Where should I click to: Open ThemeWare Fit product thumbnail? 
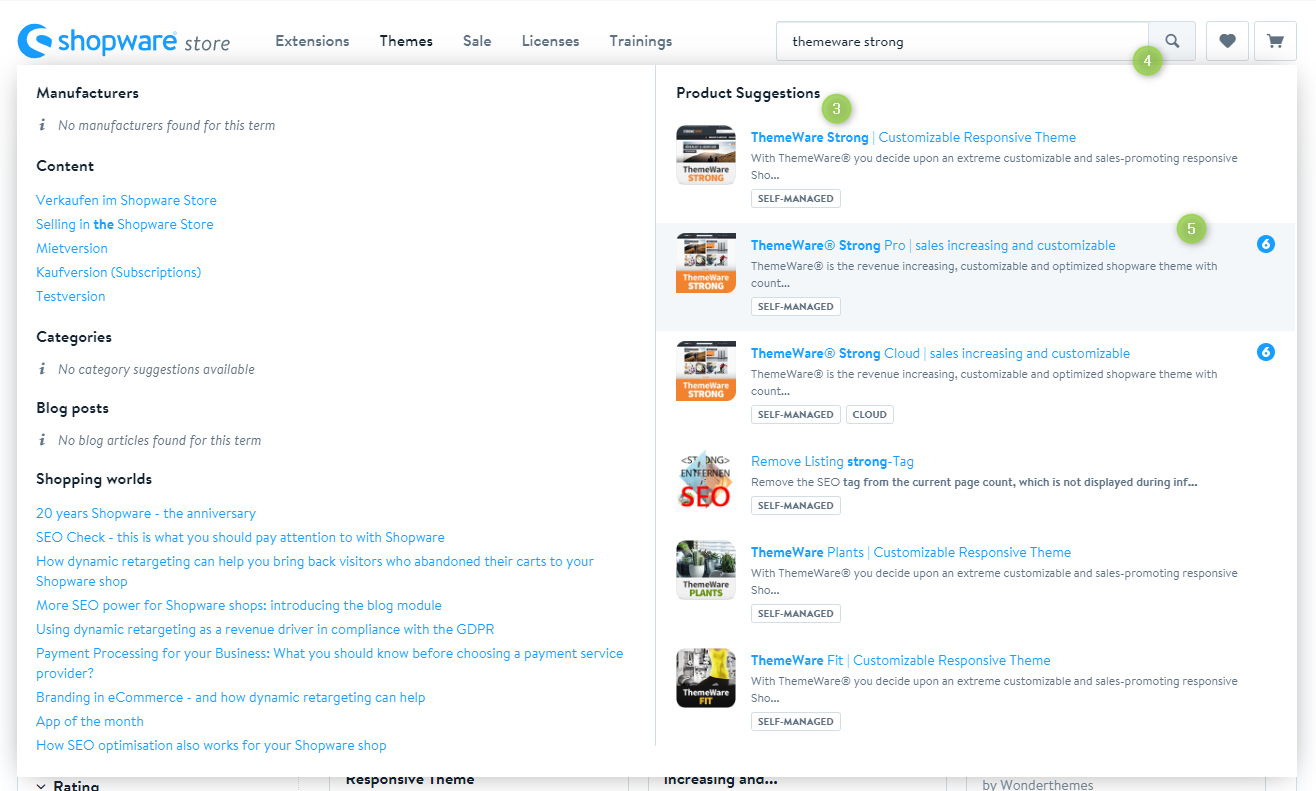706,678
